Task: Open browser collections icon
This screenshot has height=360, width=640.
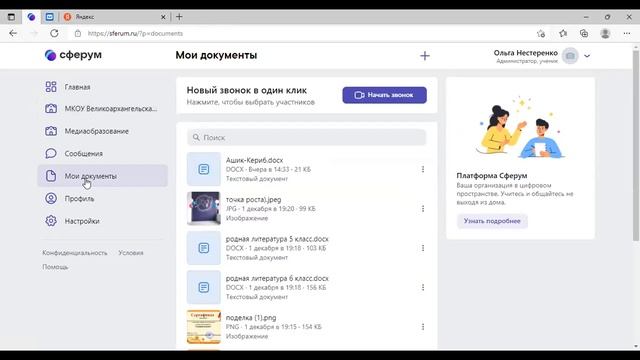Action: (x=584, y=33)
